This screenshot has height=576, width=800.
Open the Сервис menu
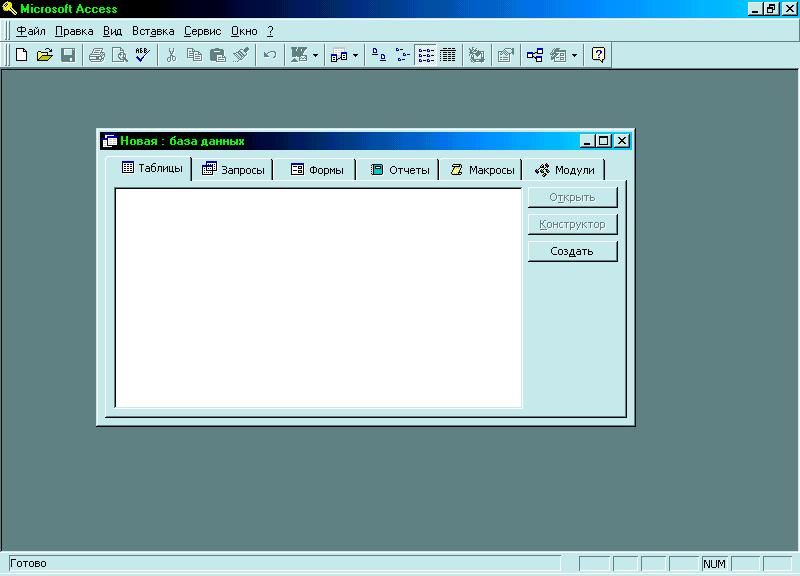tap(203, 31)
